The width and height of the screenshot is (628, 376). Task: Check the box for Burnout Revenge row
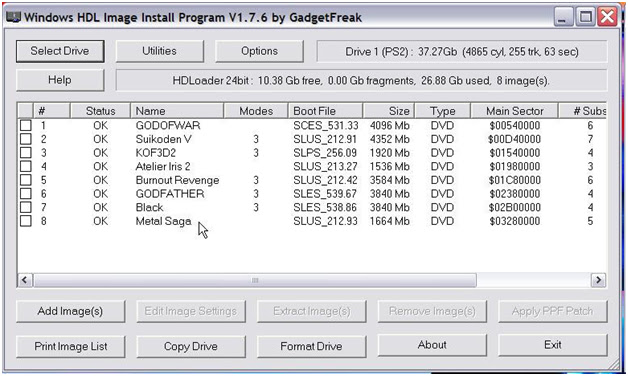tap(26, 180)
